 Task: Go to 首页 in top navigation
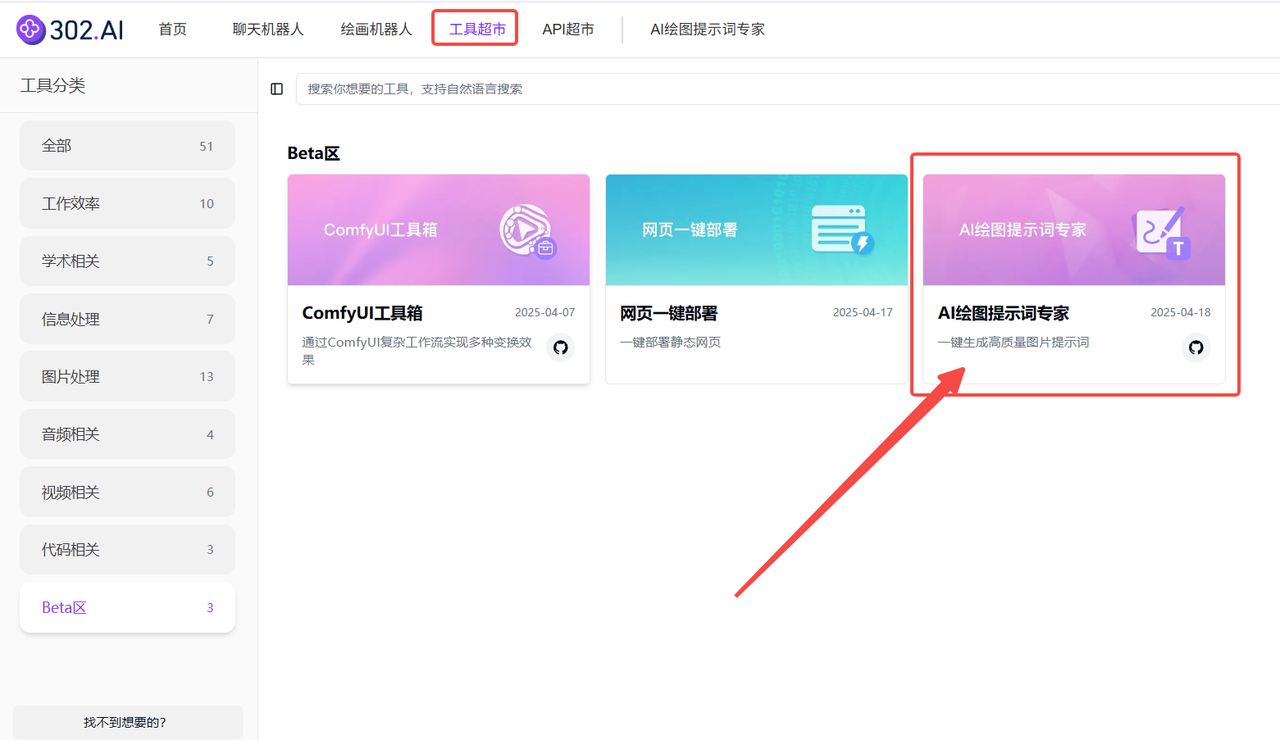[172, 29]
